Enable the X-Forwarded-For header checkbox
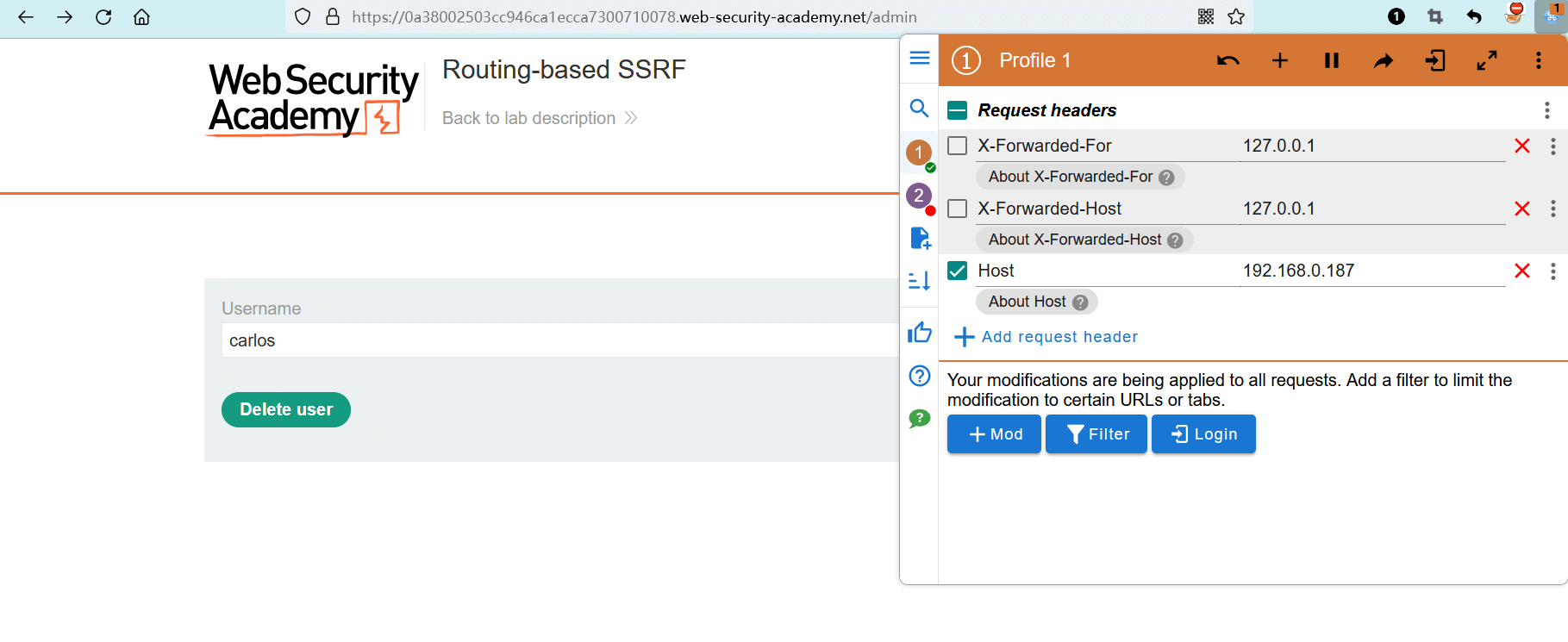This screenshot has height=642, width=1568. coord(957,146)
